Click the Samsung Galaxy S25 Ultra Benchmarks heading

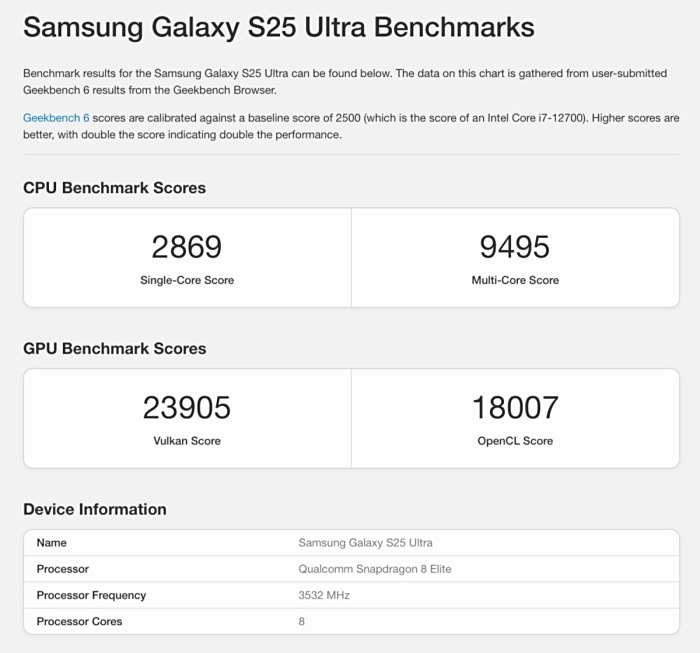(x=279, y=27)
